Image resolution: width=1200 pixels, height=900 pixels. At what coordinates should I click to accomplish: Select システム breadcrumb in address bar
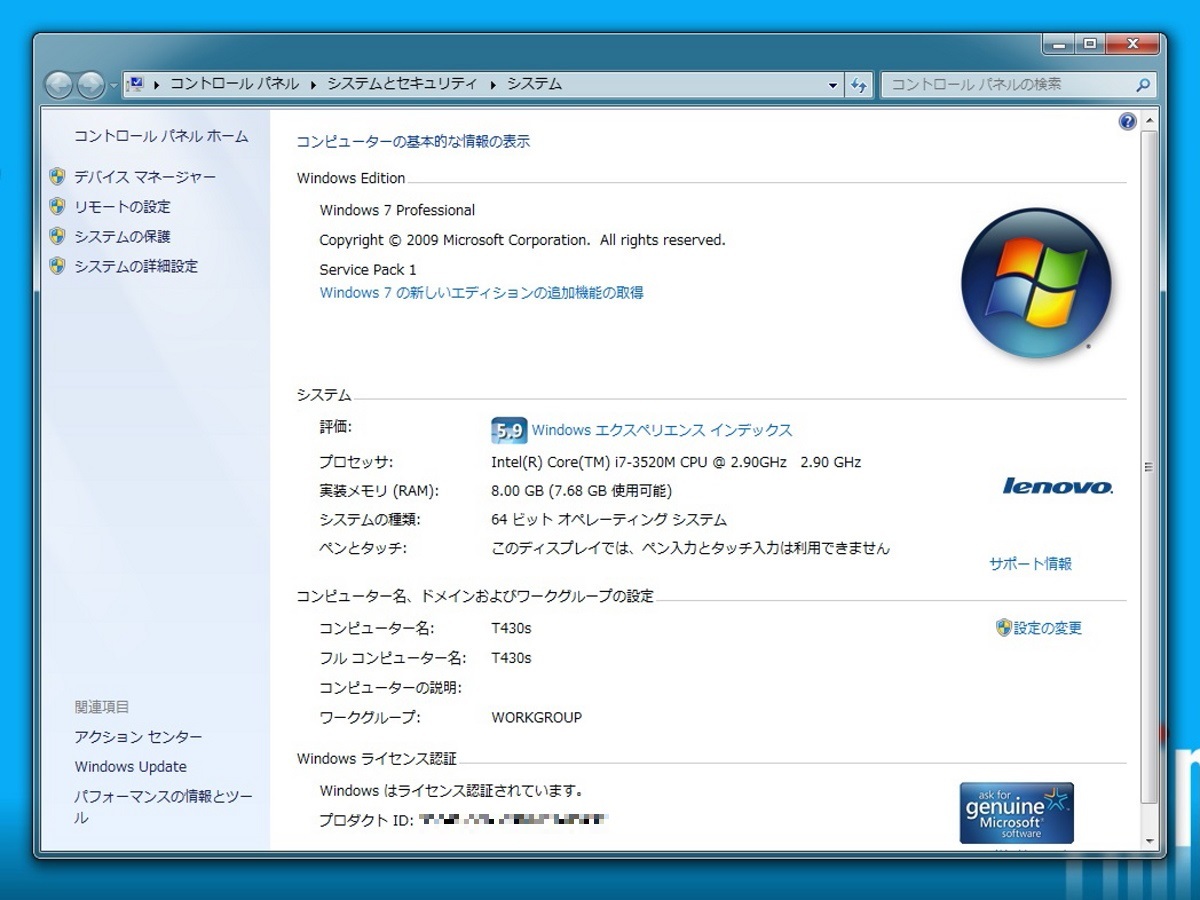(534, 84)
